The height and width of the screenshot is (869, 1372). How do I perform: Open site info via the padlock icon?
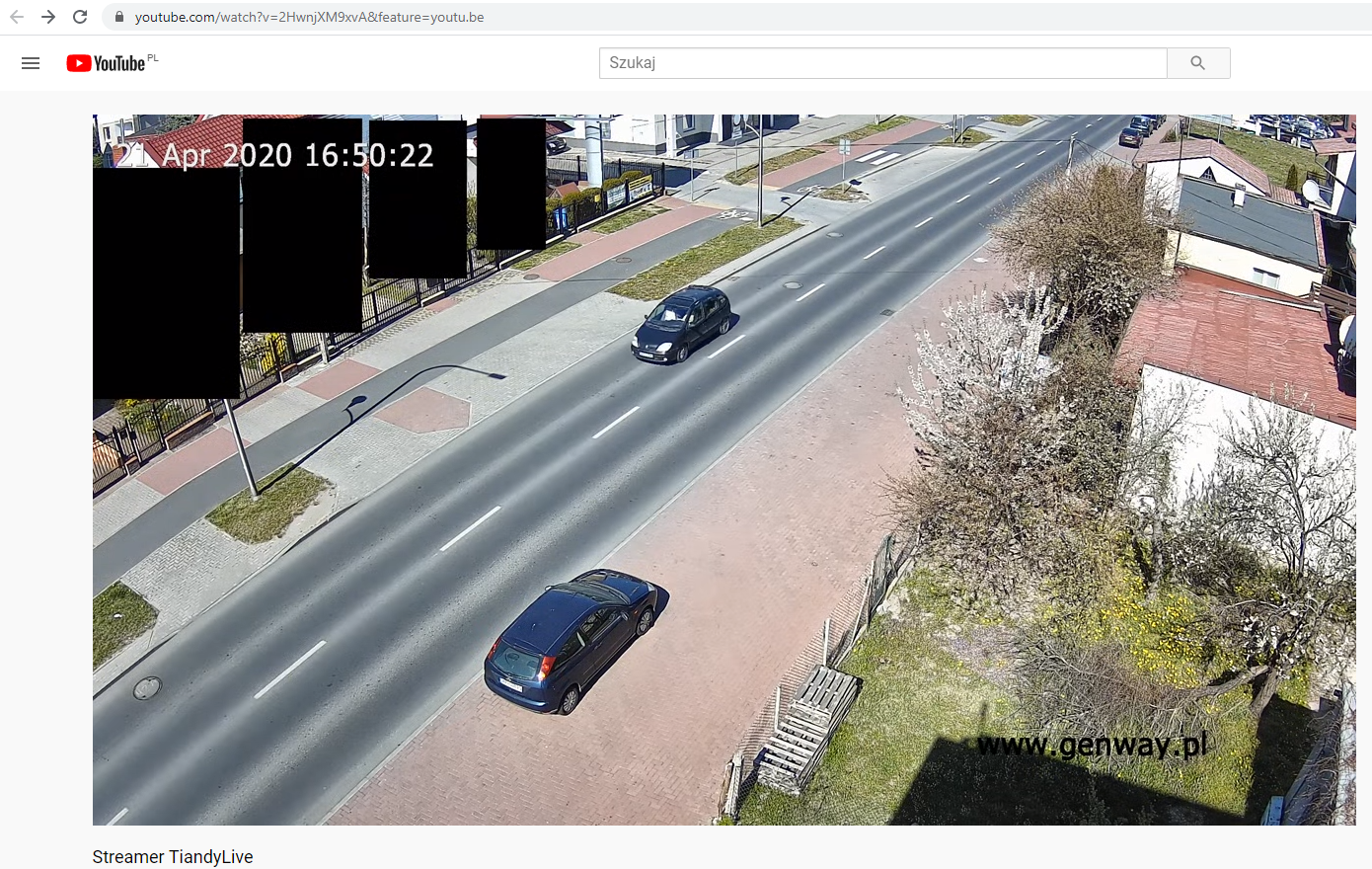tap(119, 17)
